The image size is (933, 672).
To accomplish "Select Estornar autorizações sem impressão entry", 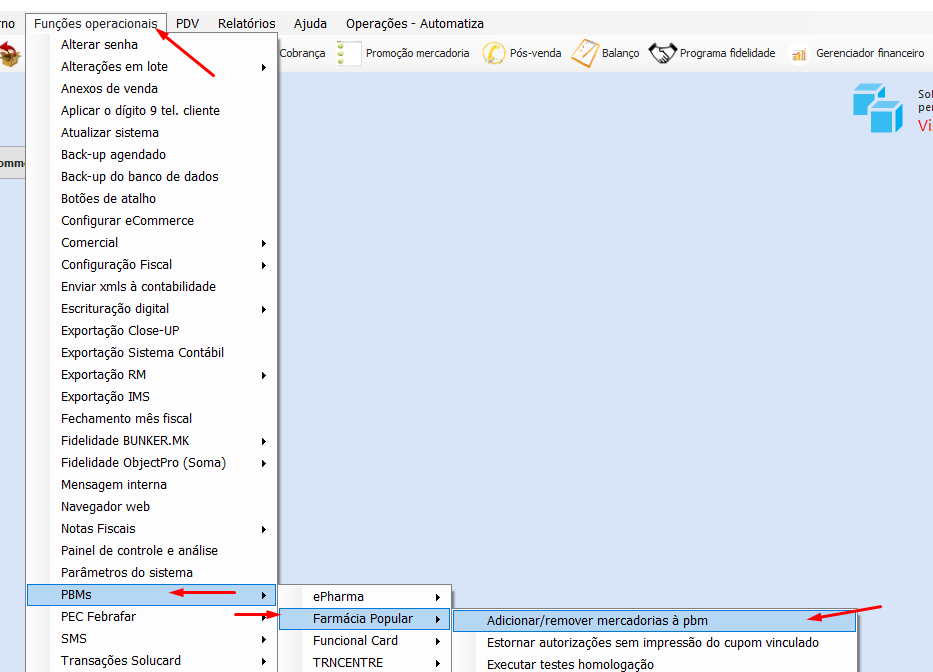I will point(652,643).
